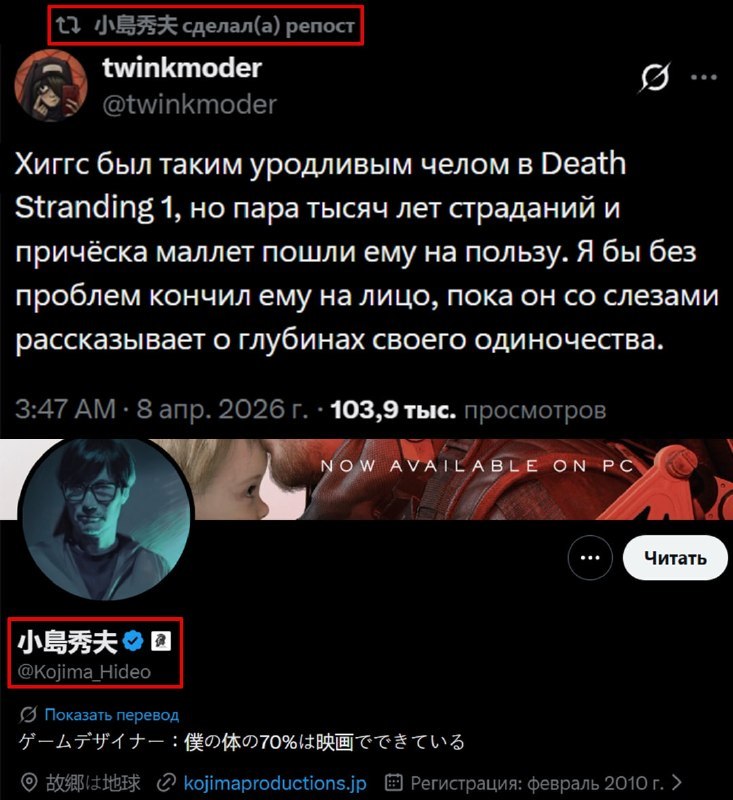
Task: Open the Grok icon on the tweet
Action: click(654, 78)
